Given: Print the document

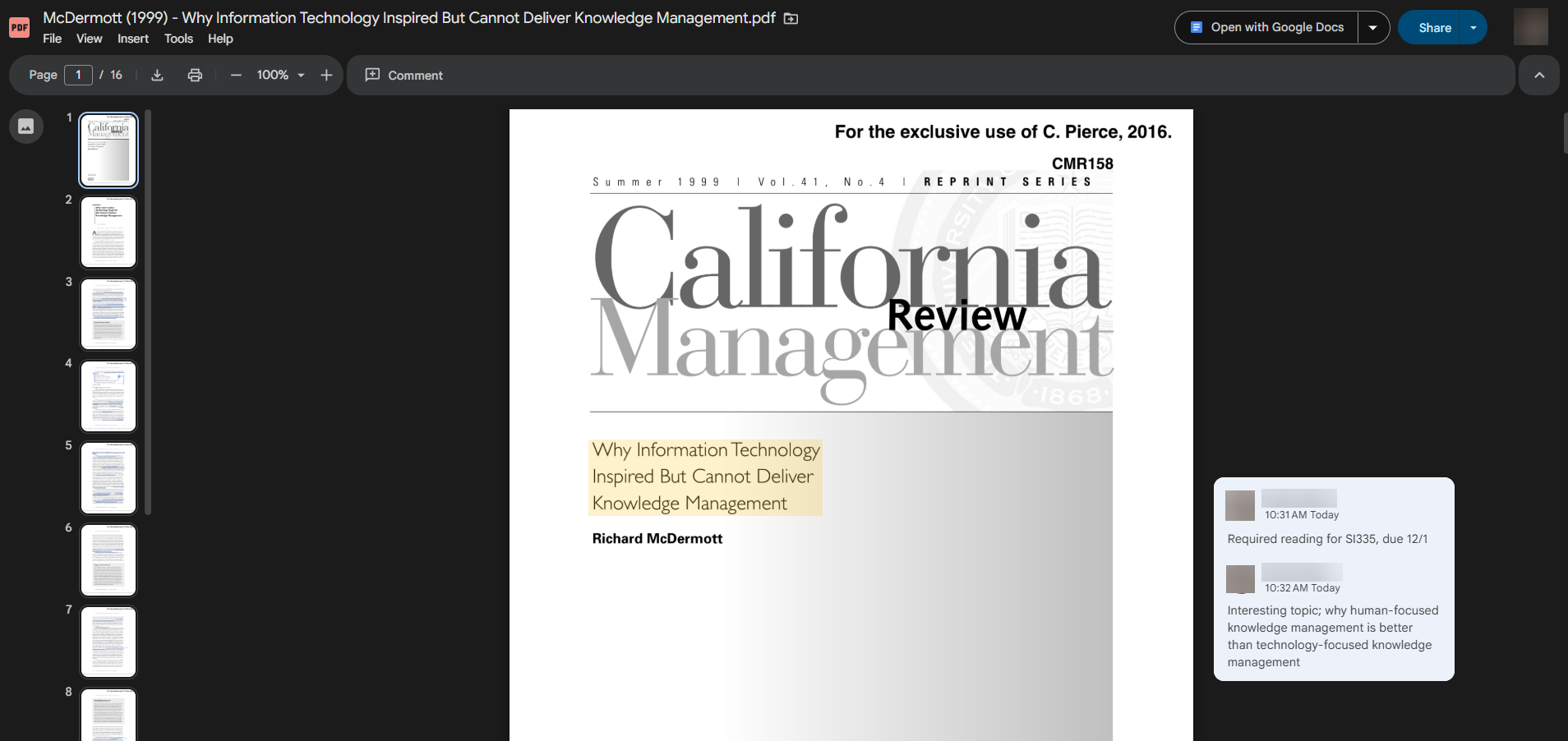Looking at the screenshot, I should tap(195, 75).
